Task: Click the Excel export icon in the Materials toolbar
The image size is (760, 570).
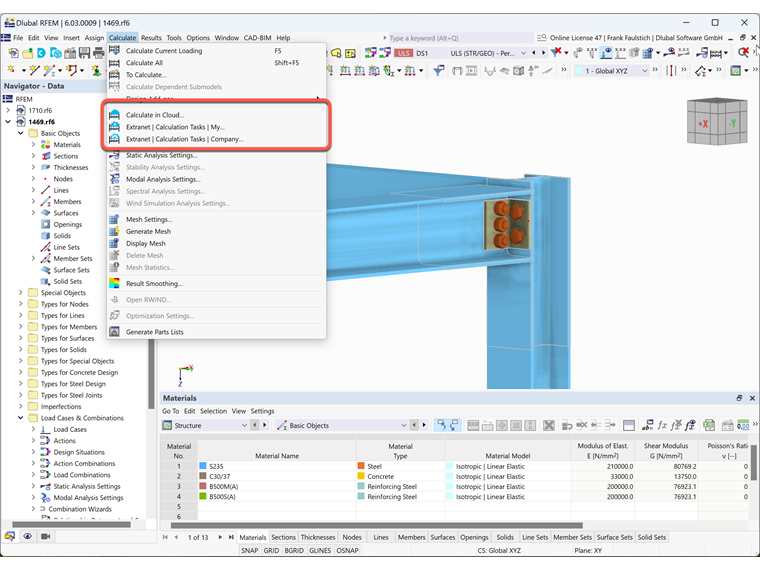Action: [x=709, y=425]
